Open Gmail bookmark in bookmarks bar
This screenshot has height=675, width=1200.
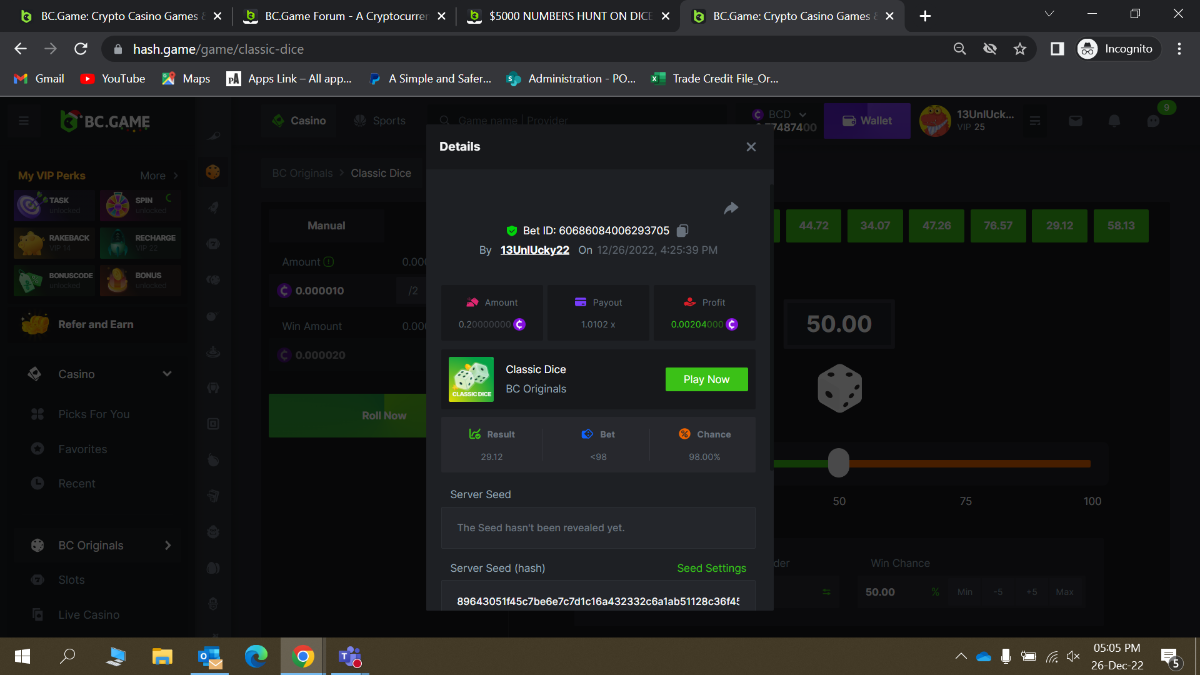click(x=39, y=79)
